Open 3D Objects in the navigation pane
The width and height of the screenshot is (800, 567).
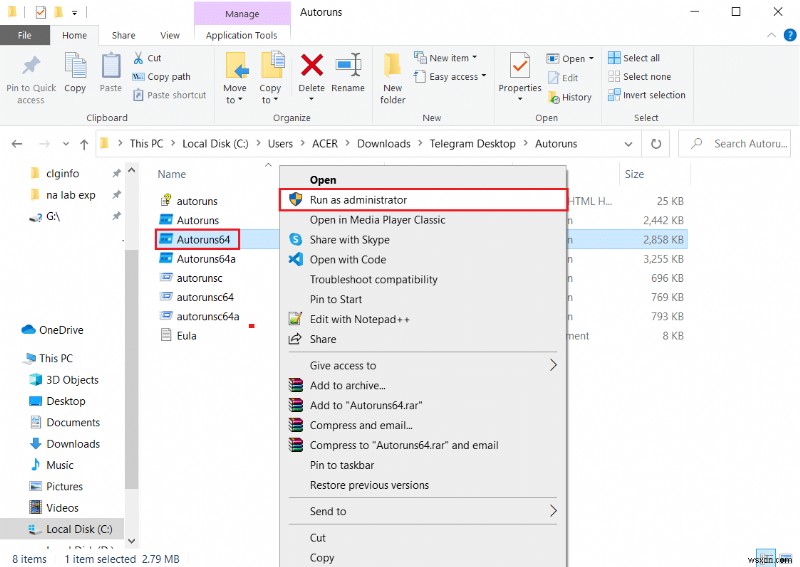(x=72, y=380)
